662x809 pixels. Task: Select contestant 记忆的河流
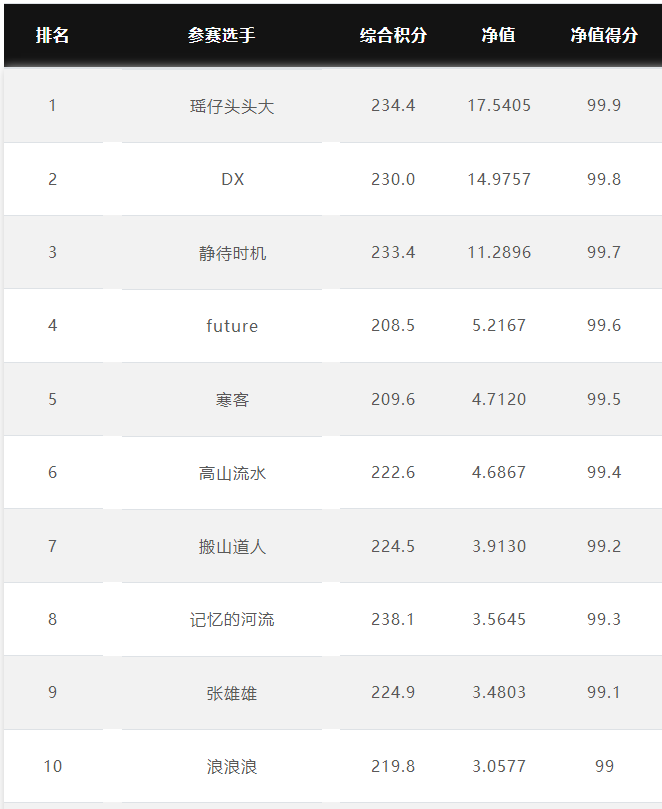232,620
